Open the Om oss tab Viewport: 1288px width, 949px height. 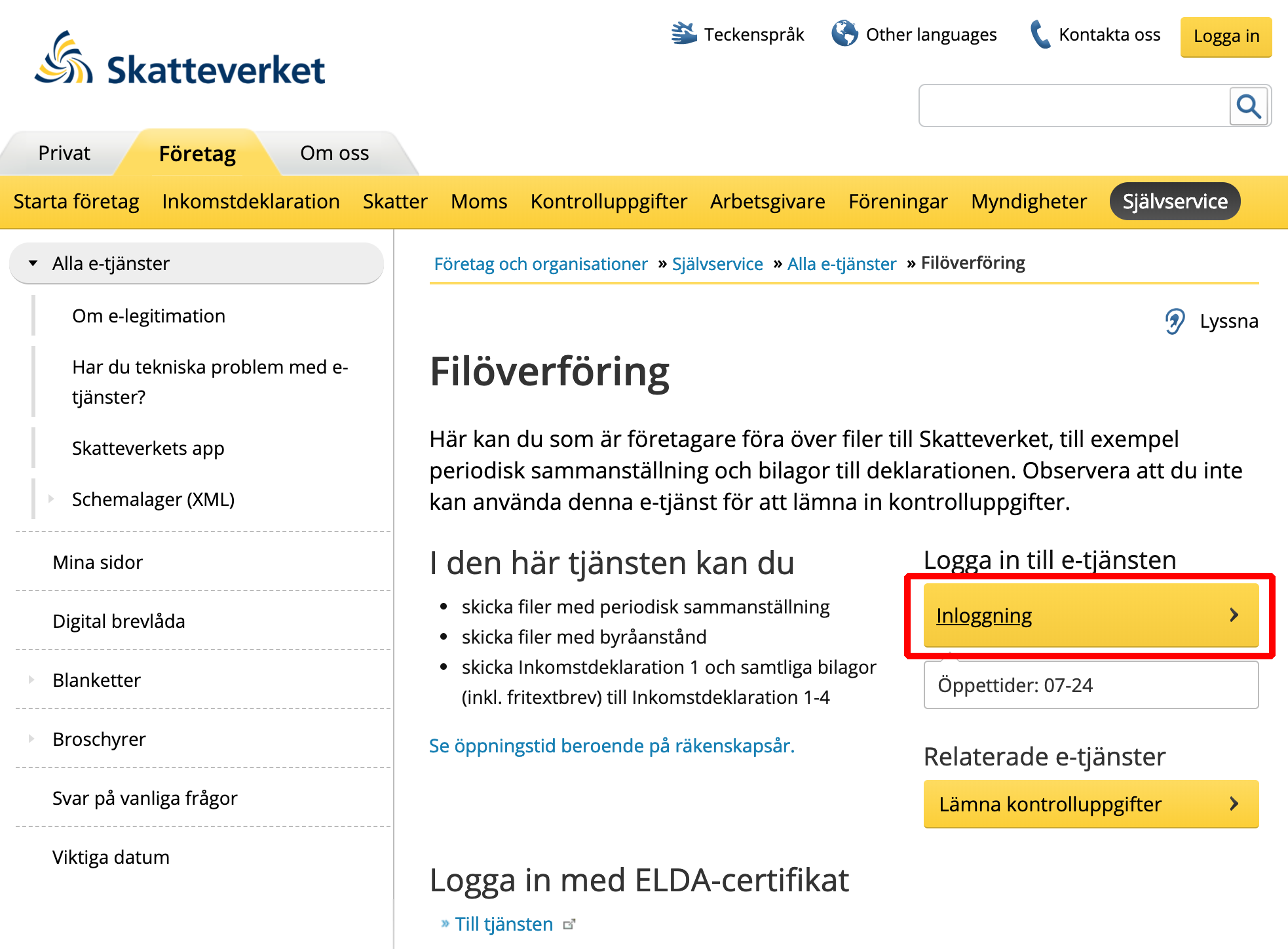[x=335, y=153]
